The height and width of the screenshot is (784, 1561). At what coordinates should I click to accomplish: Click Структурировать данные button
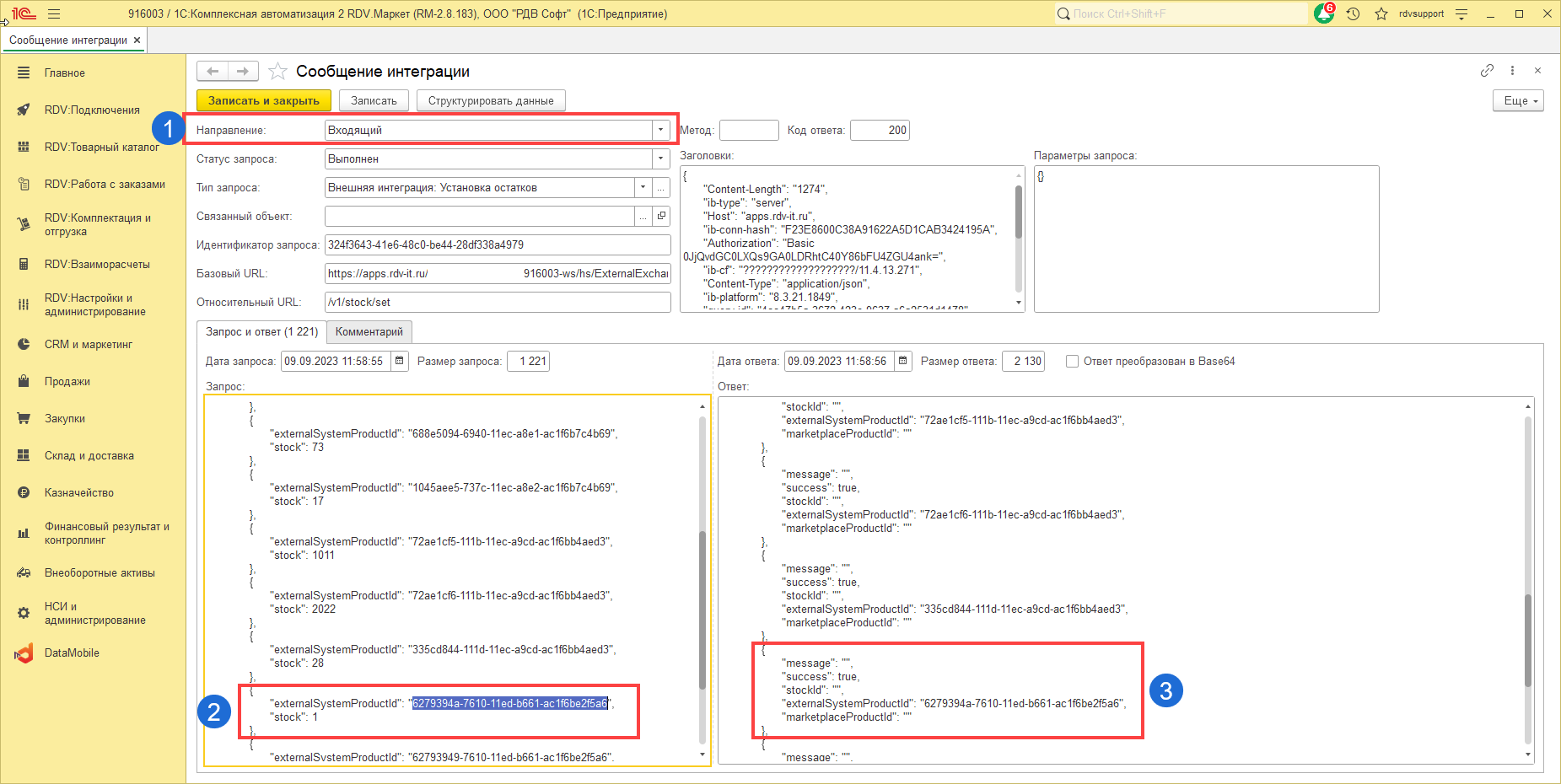click(491, 101)
